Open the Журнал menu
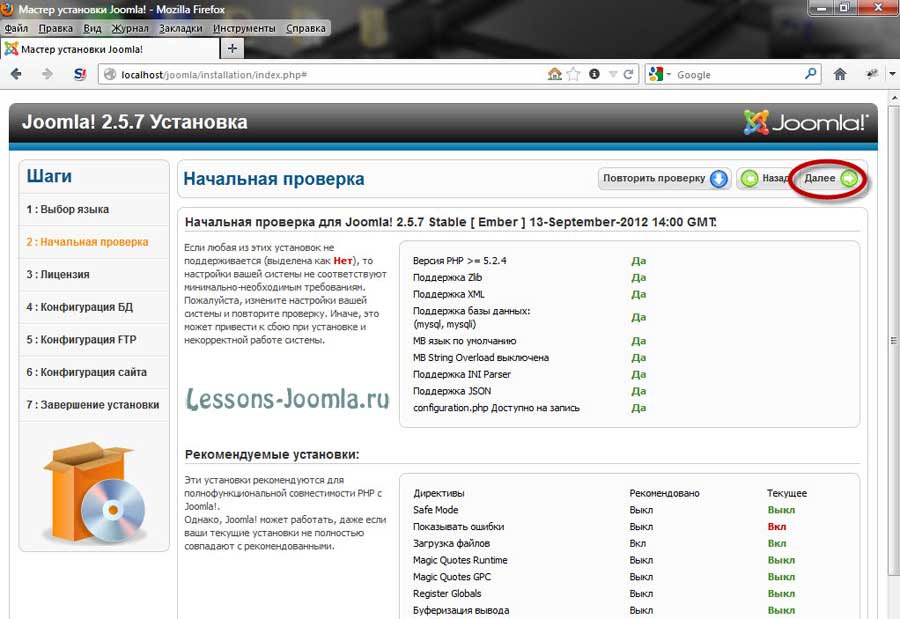Screen dimensions: 900x619 click(130, 28)
